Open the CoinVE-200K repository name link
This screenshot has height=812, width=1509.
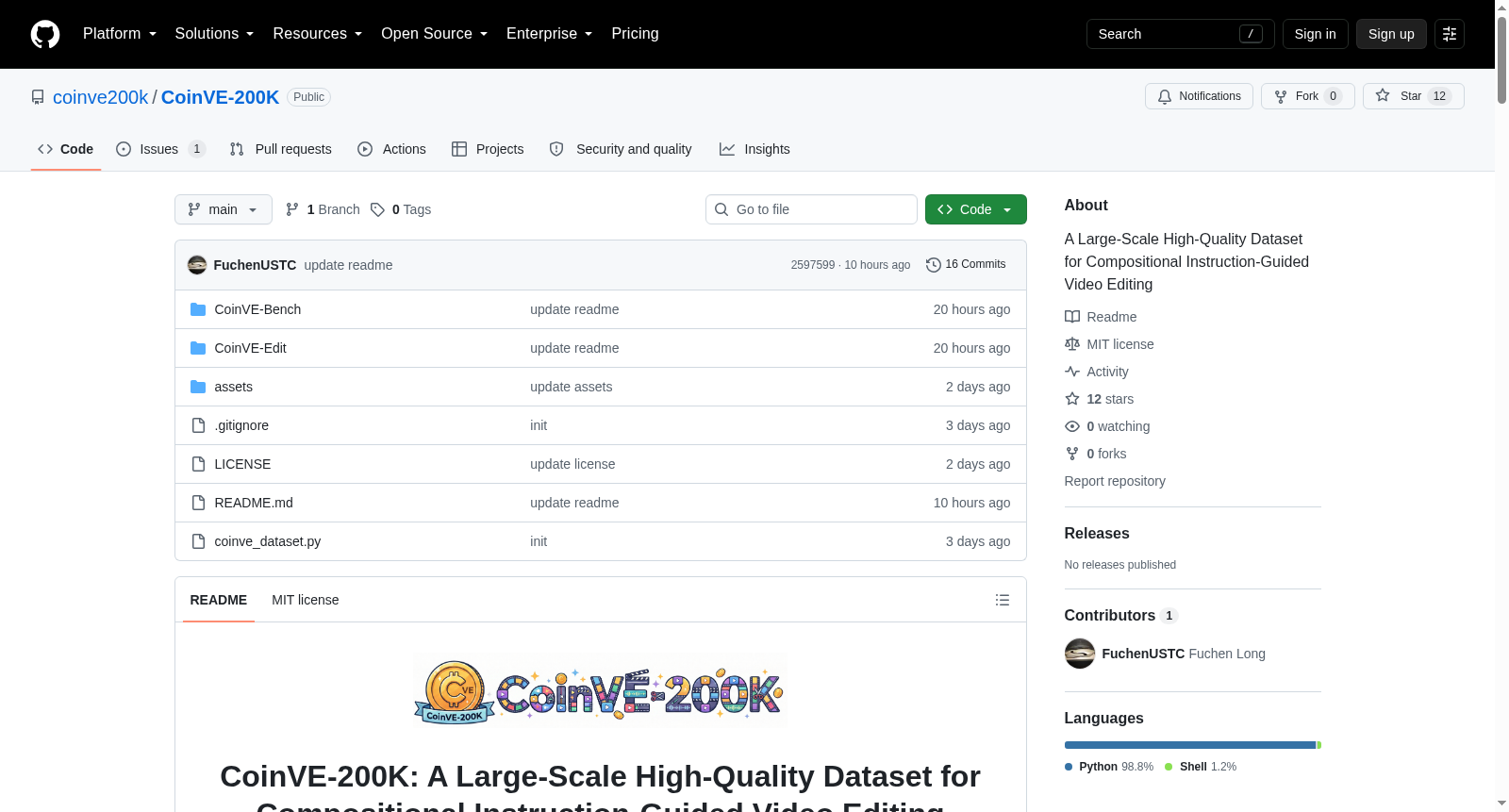tap(220, 97)
